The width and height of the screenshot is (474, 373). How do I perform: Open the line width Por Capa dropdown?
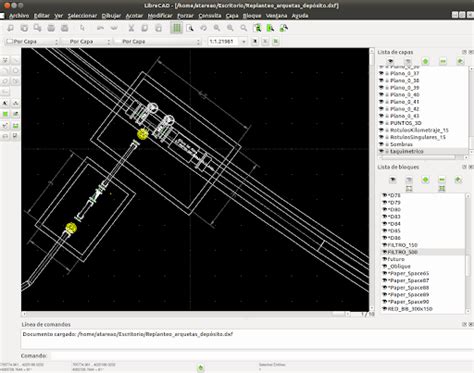coord(88,42)
